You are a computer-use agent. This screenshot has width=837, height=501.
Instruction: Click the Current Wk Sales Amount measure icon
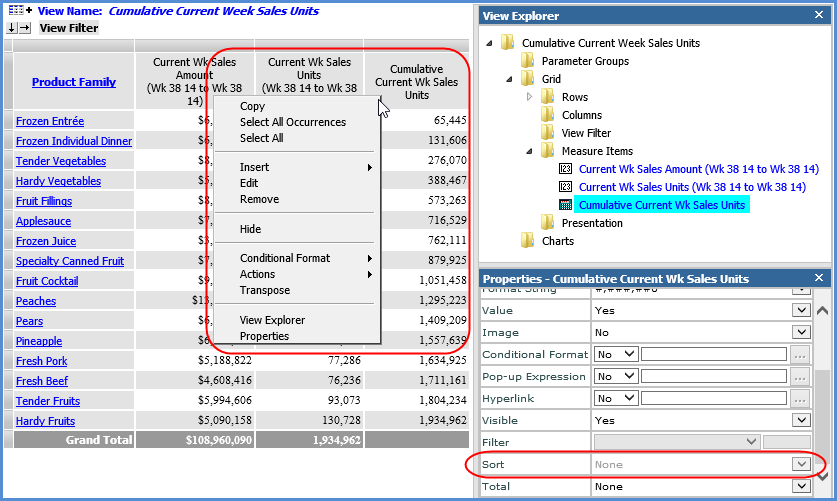(565, 169)
